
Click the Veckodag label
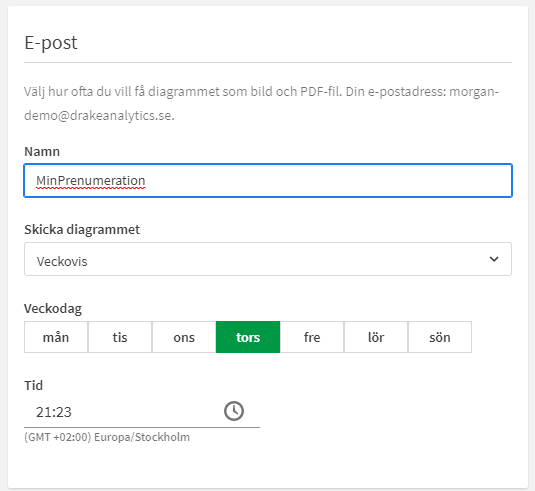pos(53,308)
